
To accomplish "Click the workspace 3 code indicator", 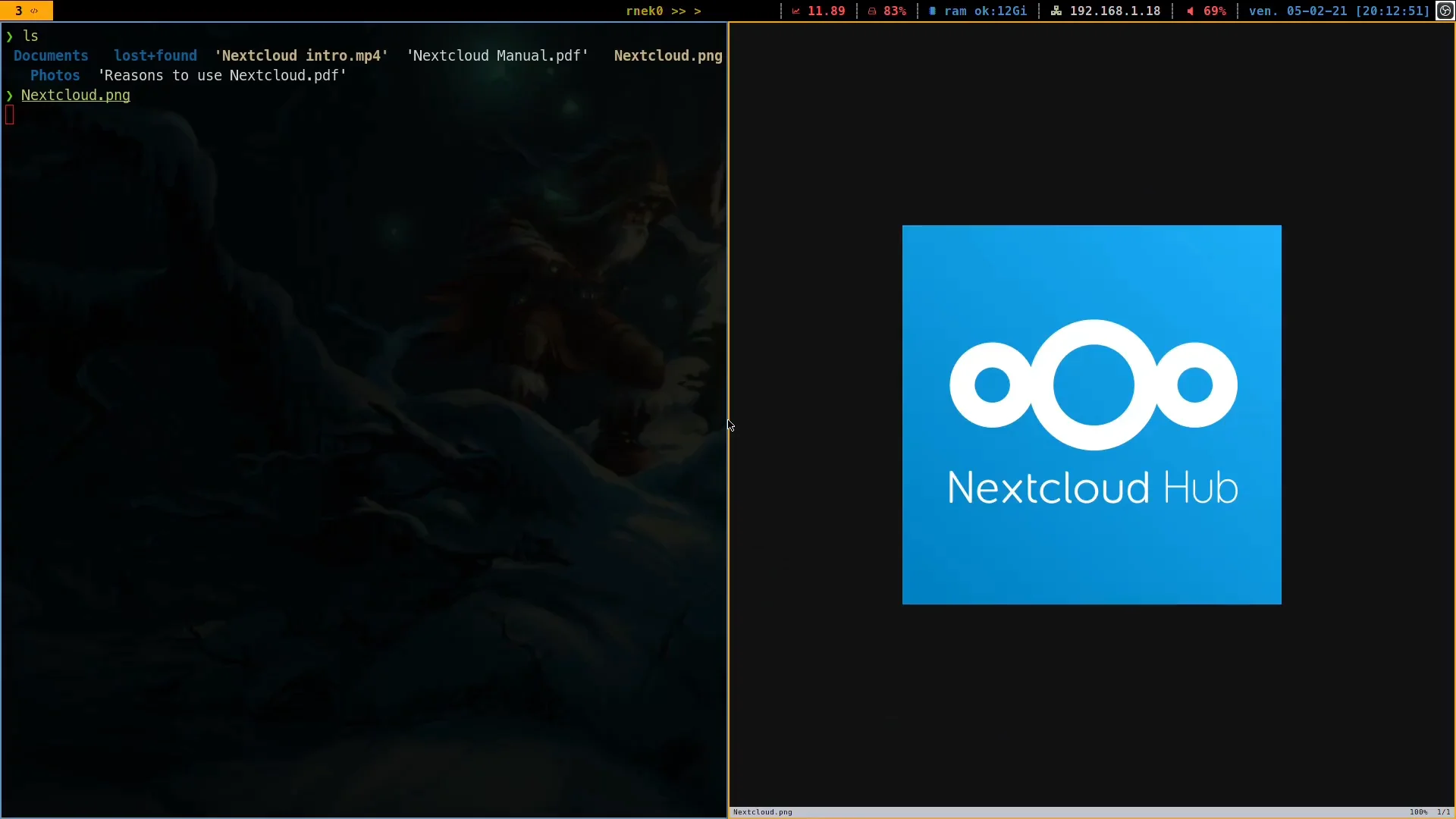I will point(27,11).
